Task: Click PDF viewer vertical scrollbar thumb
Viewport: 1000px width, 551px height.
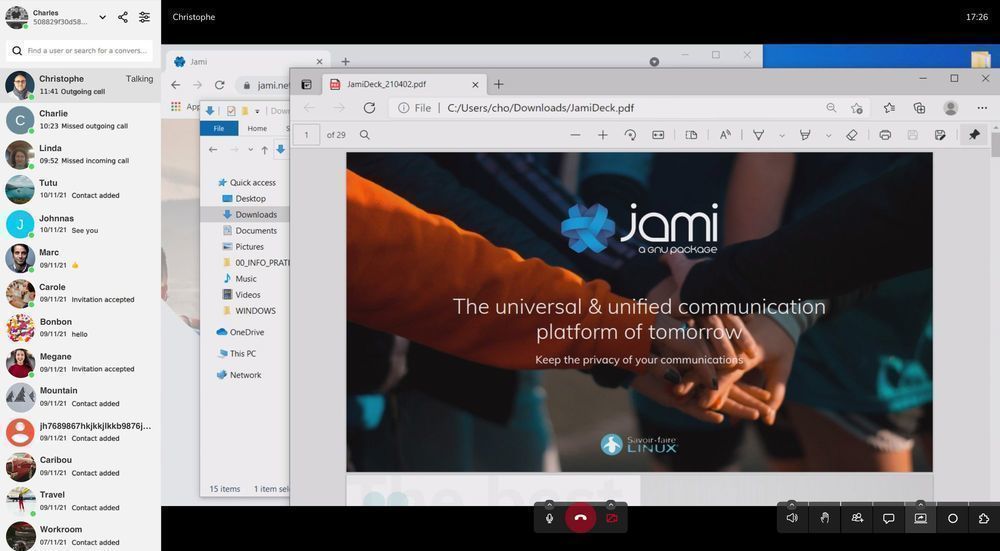Action: pyautogui.click(x=995, y=145)
